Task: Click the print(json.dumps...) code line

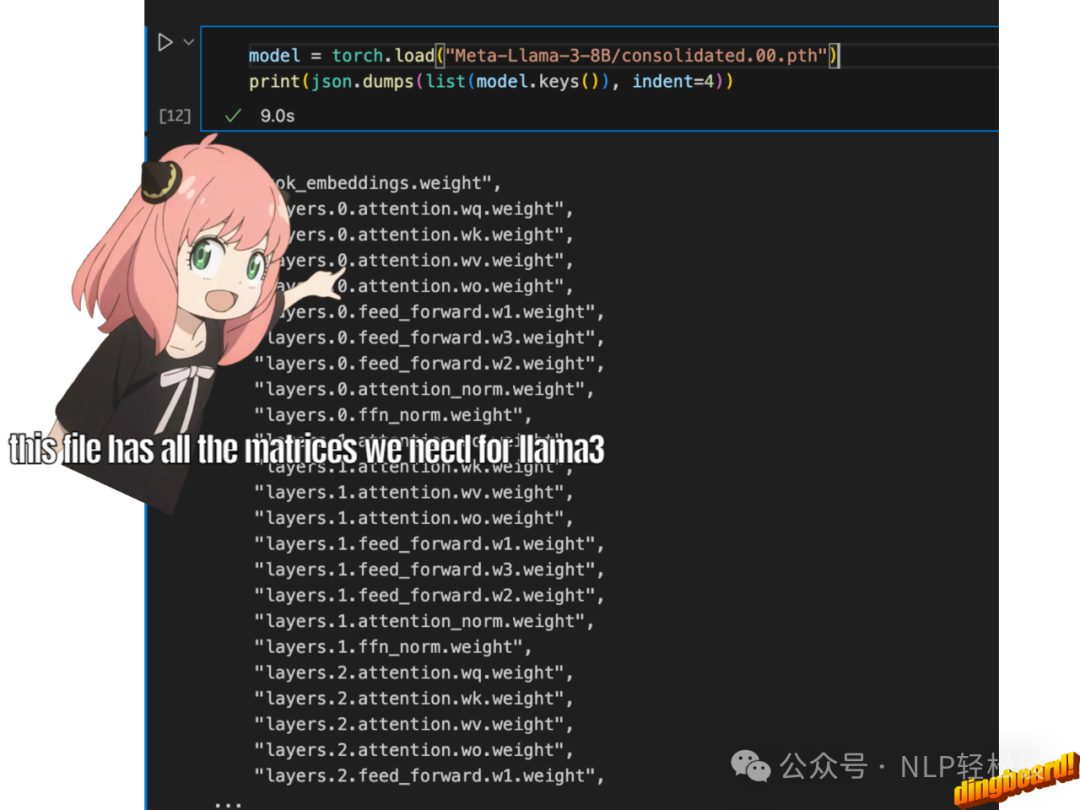Action: pyautogui.click(x=491, y=81)
